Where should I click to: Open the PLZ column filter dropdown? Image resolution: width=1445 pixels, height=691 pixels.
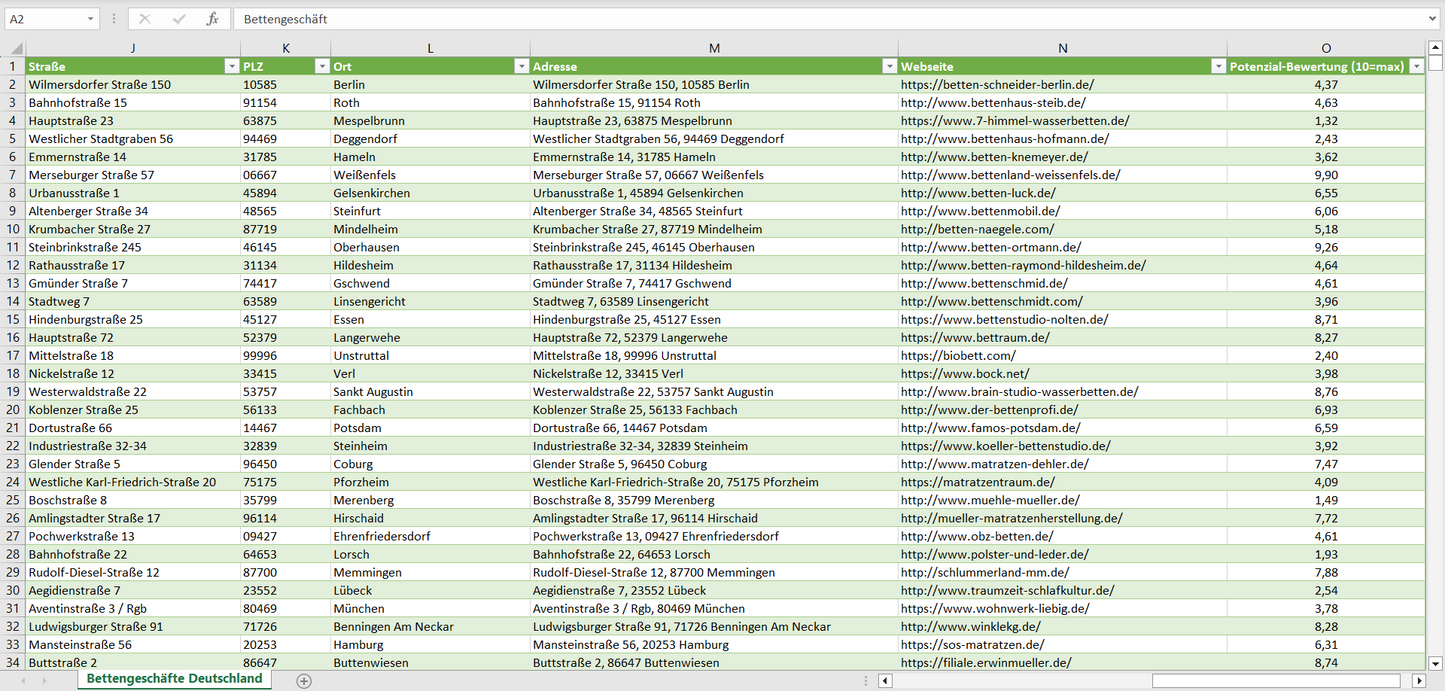point(321,66)
